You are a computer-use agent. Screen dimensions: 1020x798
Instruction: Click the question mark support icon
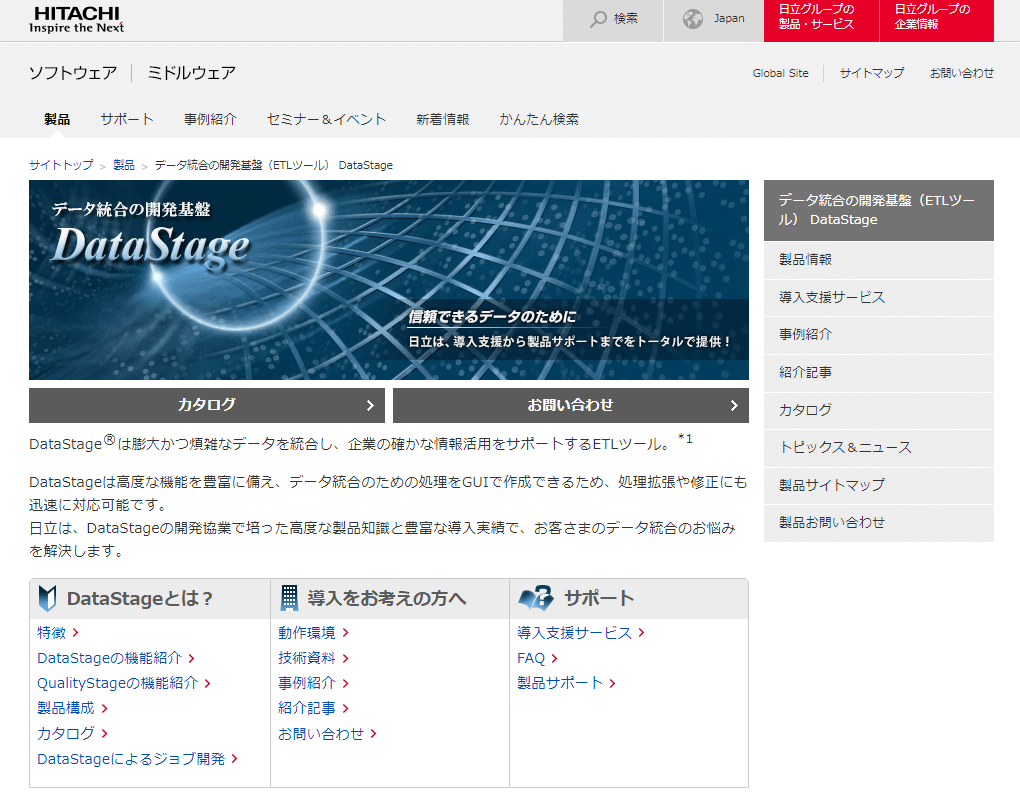535,598
